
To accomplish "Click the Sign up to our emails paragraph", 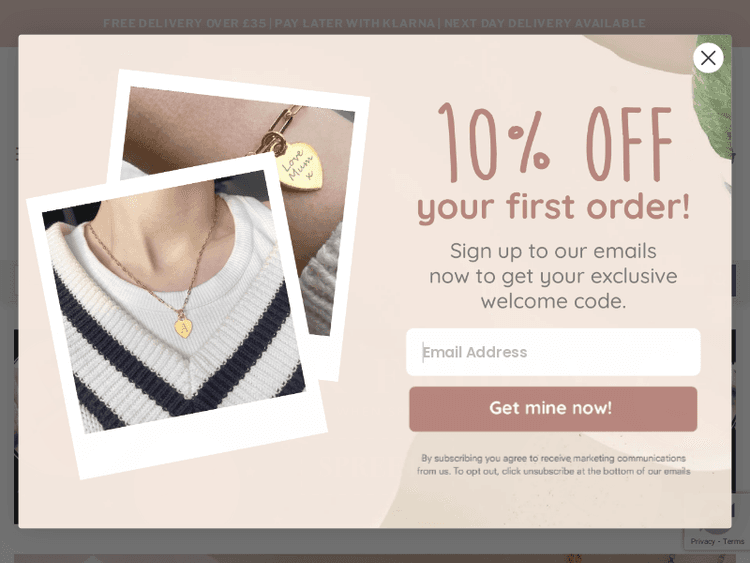I will [x=553, y=276].
